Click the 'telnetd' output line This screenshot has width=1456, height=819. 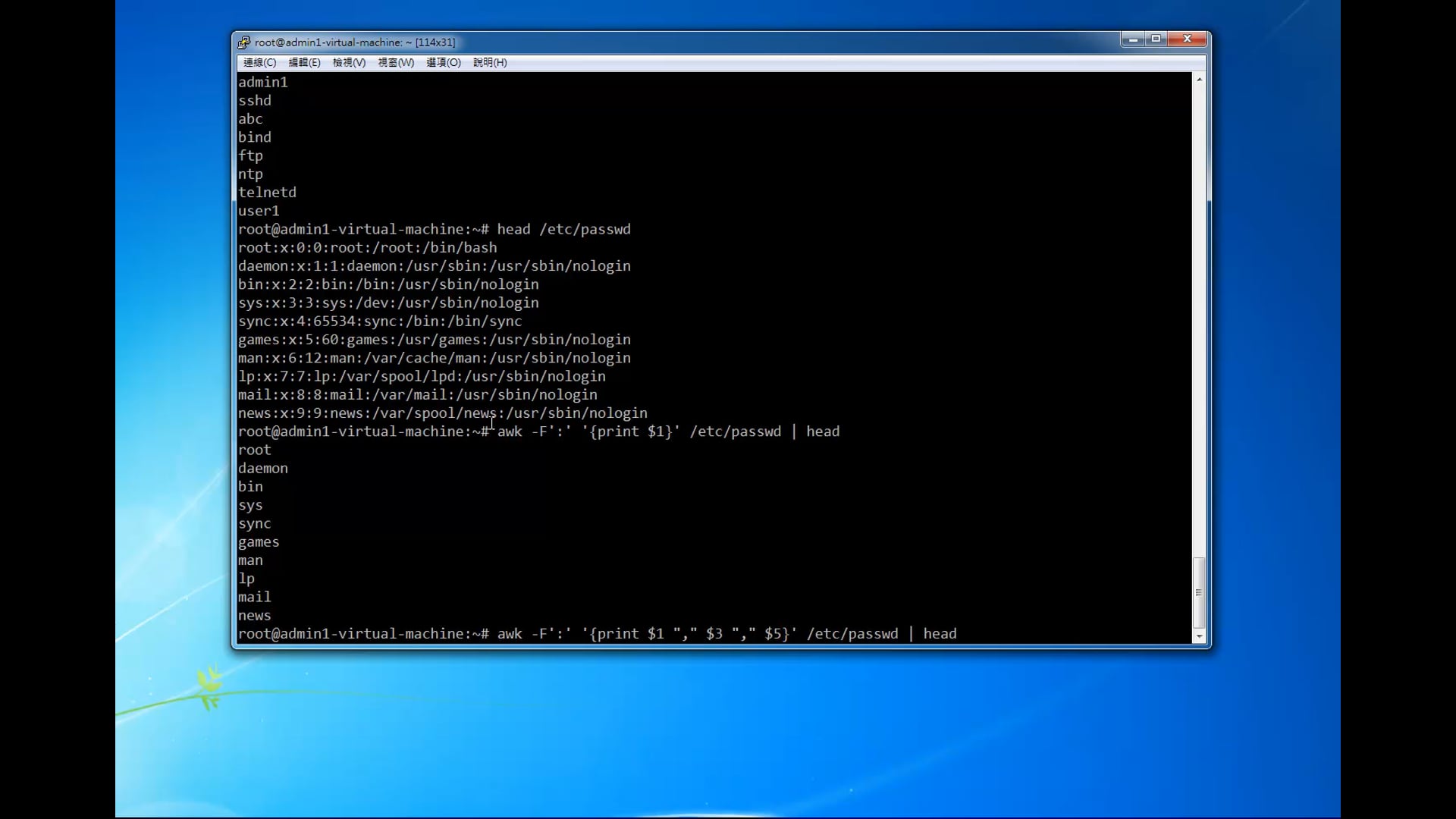(x=267, y=193)
